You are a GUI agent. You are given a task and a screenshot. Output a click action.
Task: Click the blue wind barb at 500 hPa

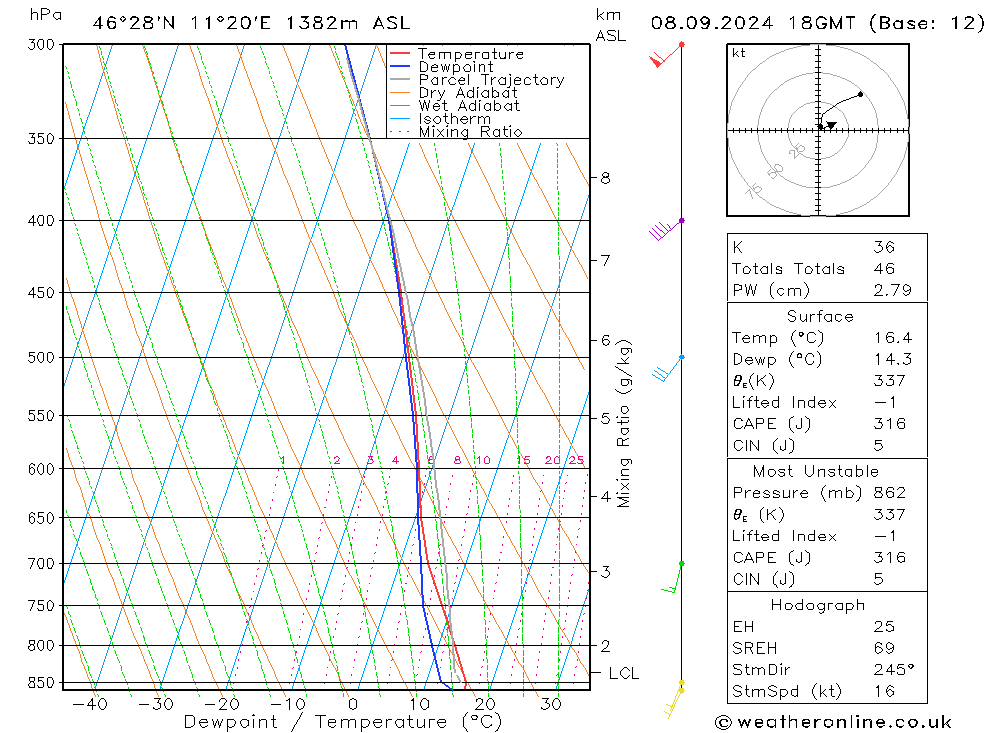point(668,368)
